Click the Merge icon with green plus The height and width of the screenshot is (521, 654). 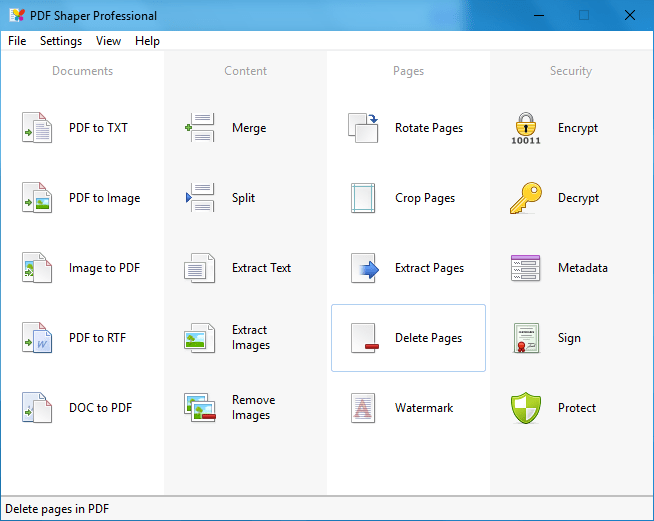[x=200, y=128]
